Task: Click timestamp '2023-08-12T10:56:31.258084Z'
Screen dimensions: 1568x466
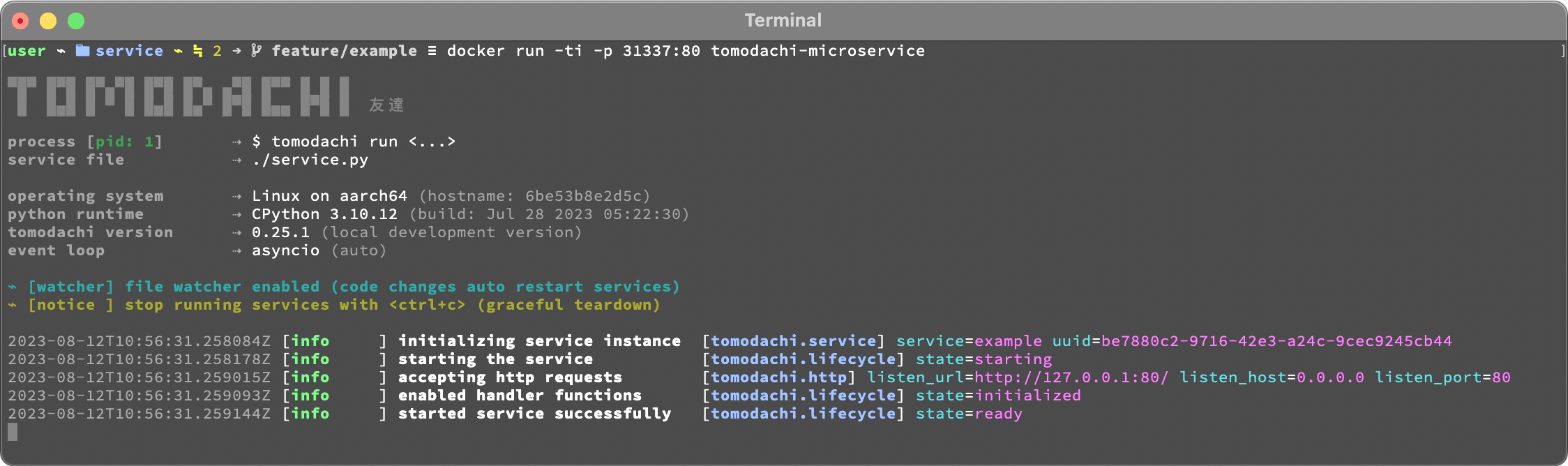Action: [x=139, y=341]
